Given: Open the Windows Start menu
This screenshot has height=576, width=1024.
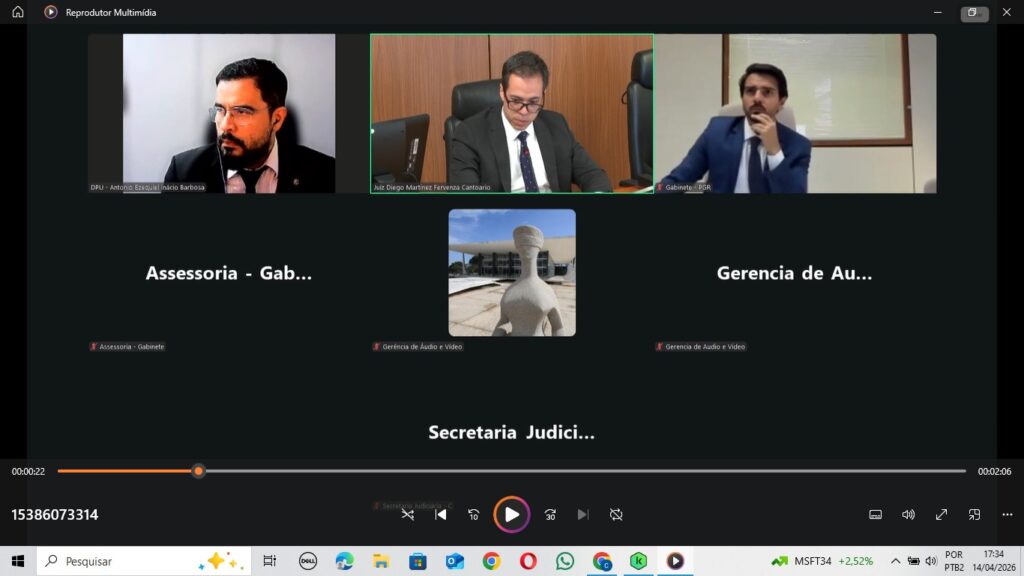Looking at the screenshot, I should pos(18,561).
